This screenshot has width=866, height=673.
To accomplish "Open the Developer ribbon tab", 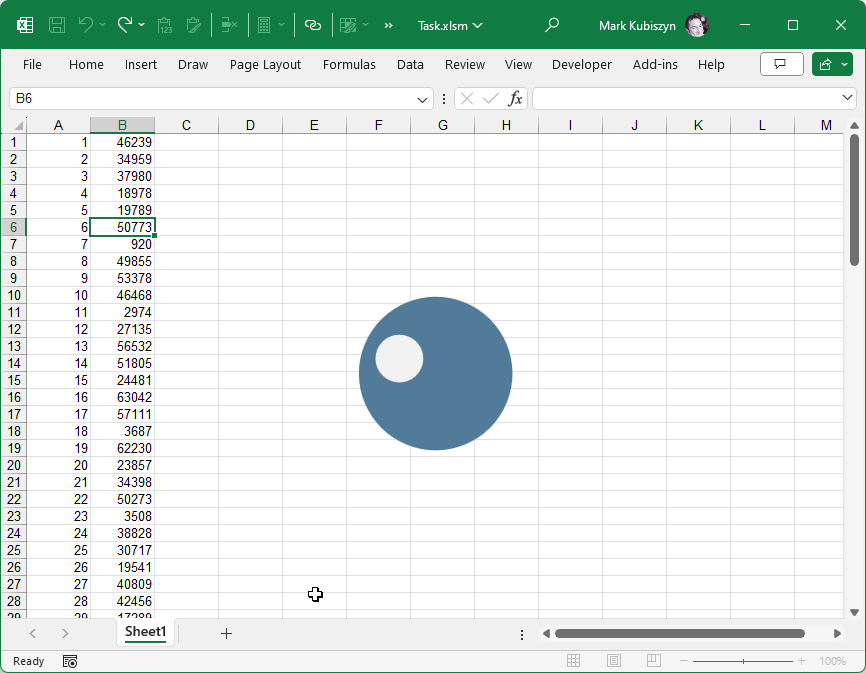I will pos(581,64).
